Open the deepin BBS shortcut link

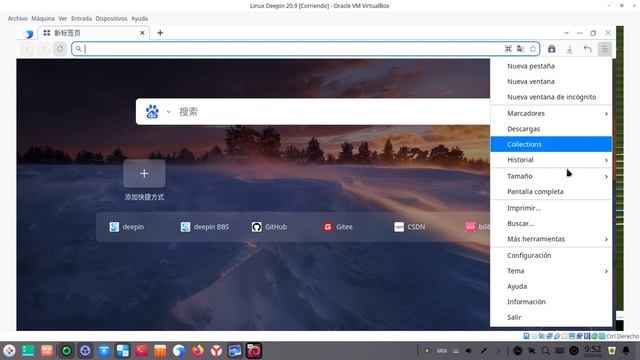204,227
